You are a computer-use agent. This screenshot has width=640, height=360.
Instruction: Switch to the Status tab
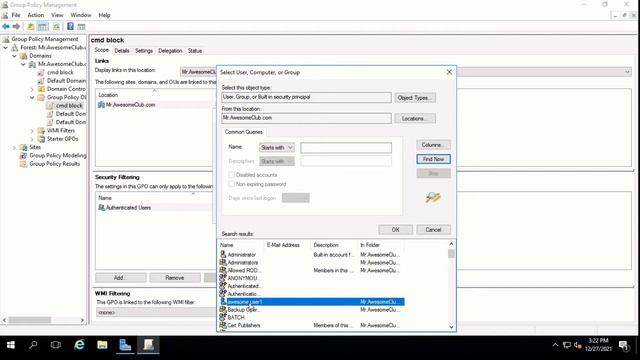point(195,51)
